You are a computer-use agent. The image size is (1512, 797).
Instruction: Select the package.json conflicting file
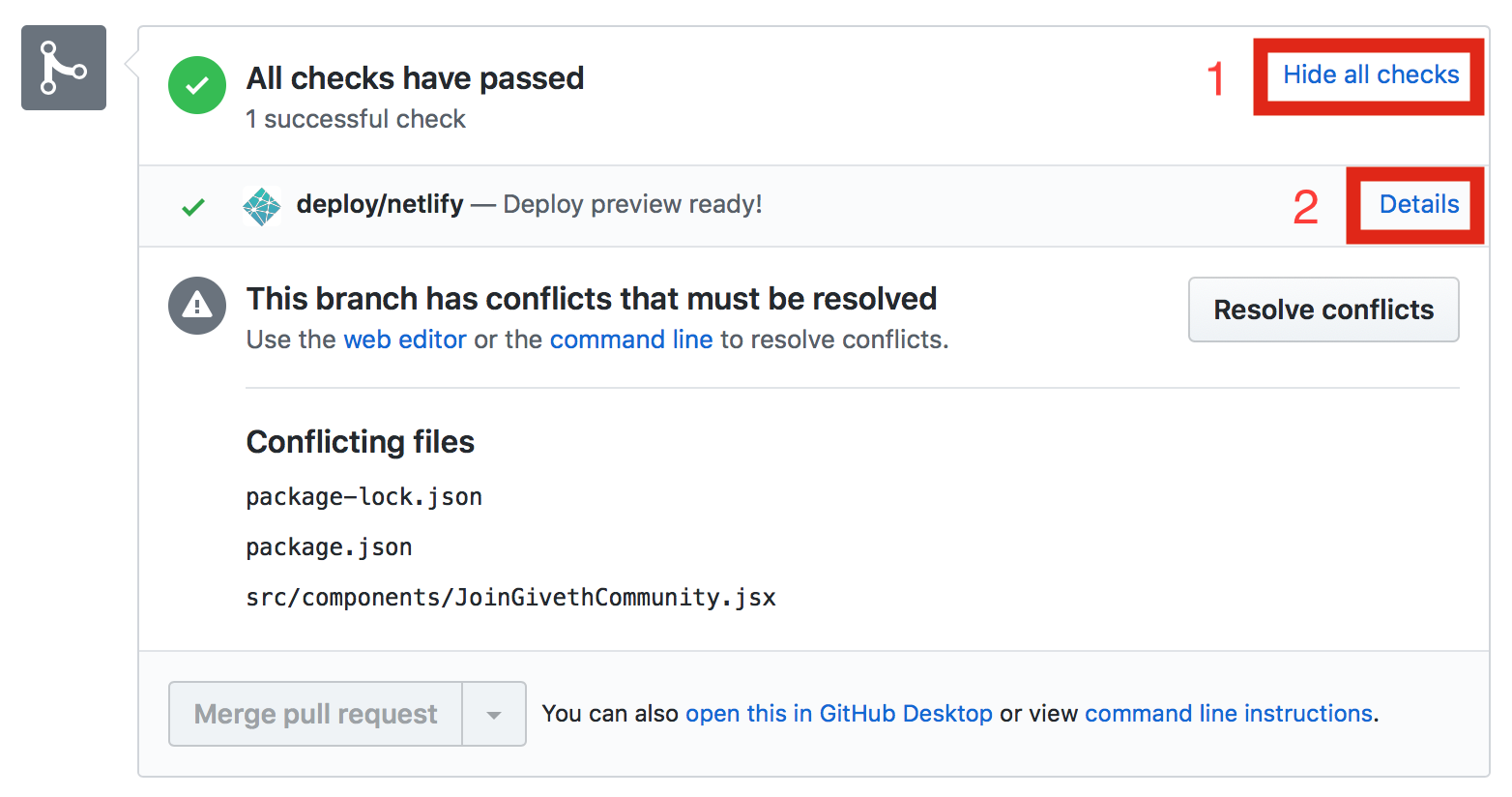(x=329, y=547)
